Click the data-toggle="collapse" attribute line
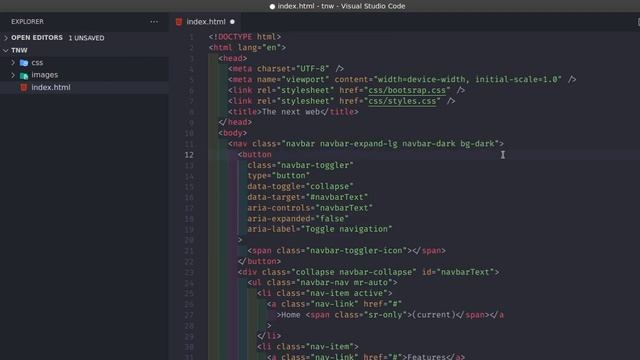This screenshot has height=360, width=640. 300,186
